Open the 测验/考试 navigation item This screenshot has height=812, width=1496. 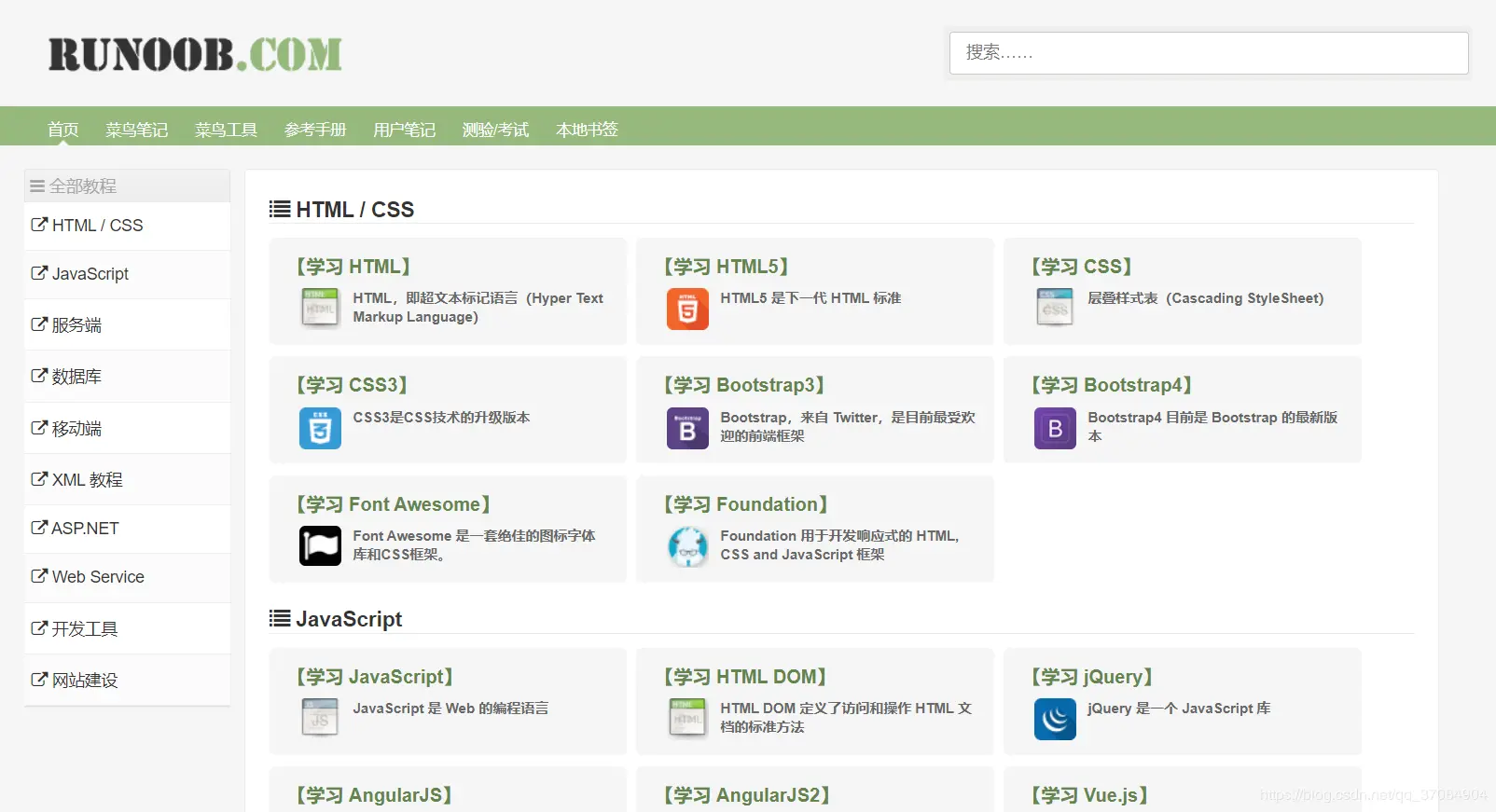pyautogui.click(x=495, y=130)
